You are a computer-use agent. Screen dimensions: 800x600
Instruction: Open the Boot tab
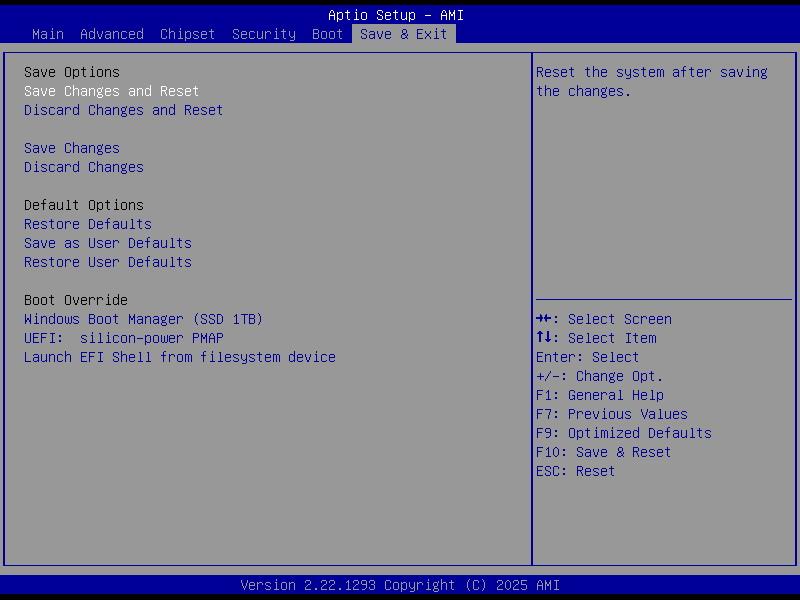click(x=328, y=34)
